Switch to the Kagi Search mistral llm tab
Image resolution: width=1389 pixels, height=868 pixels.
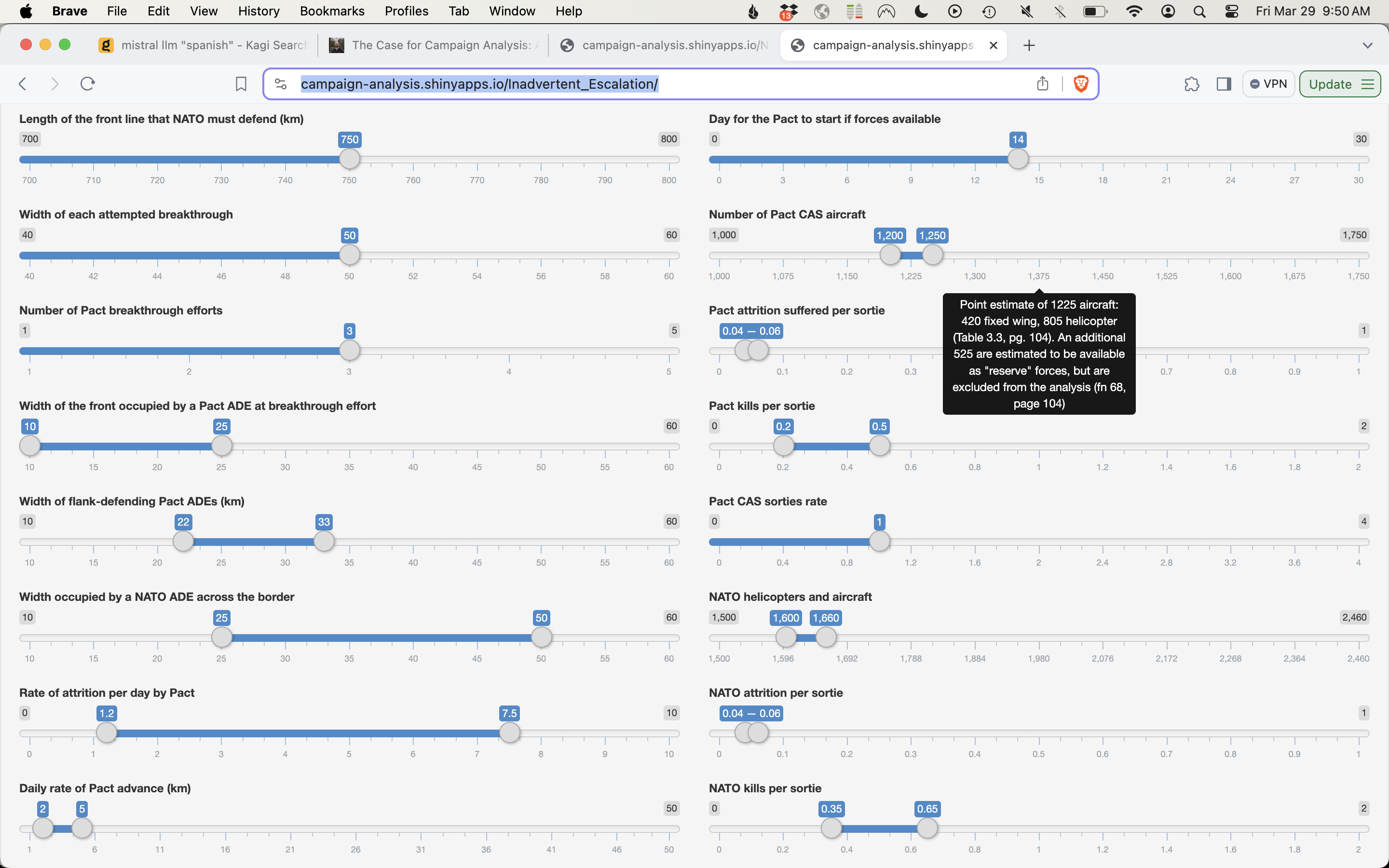click(x=204, y=45)
